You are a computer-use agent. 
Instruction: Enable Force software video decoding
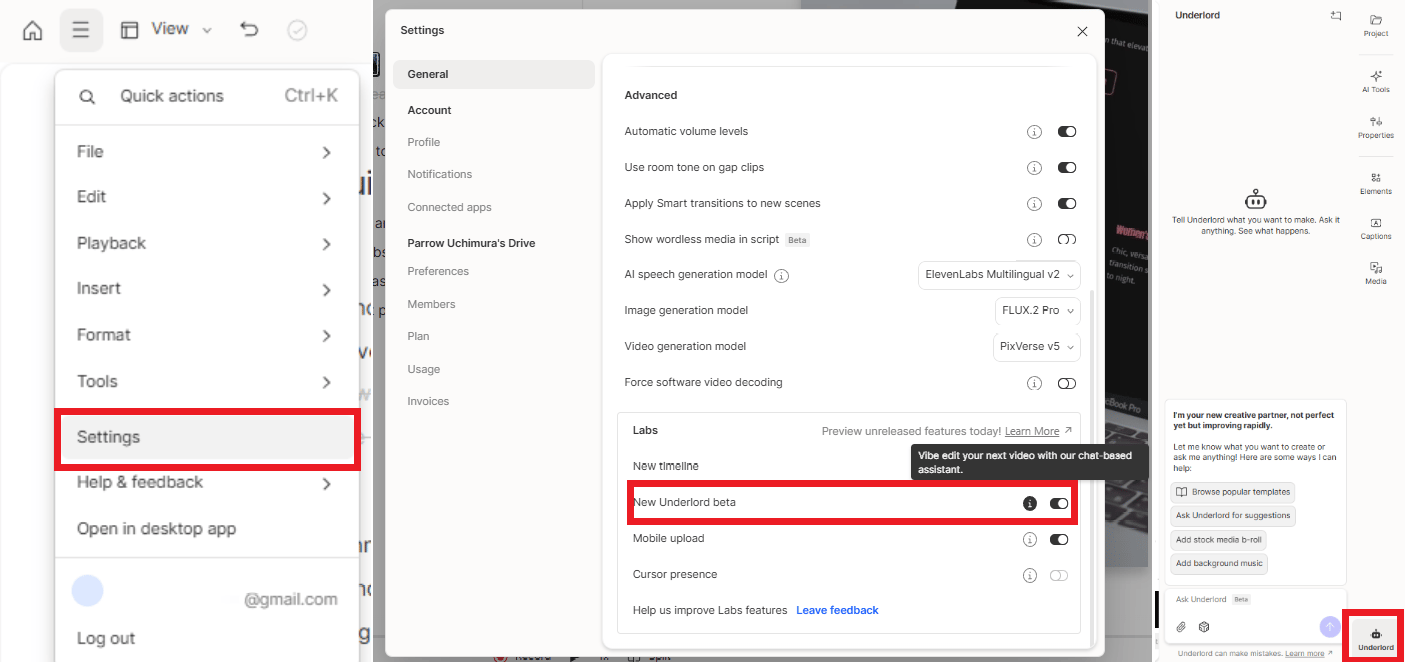click(1067, 383)
